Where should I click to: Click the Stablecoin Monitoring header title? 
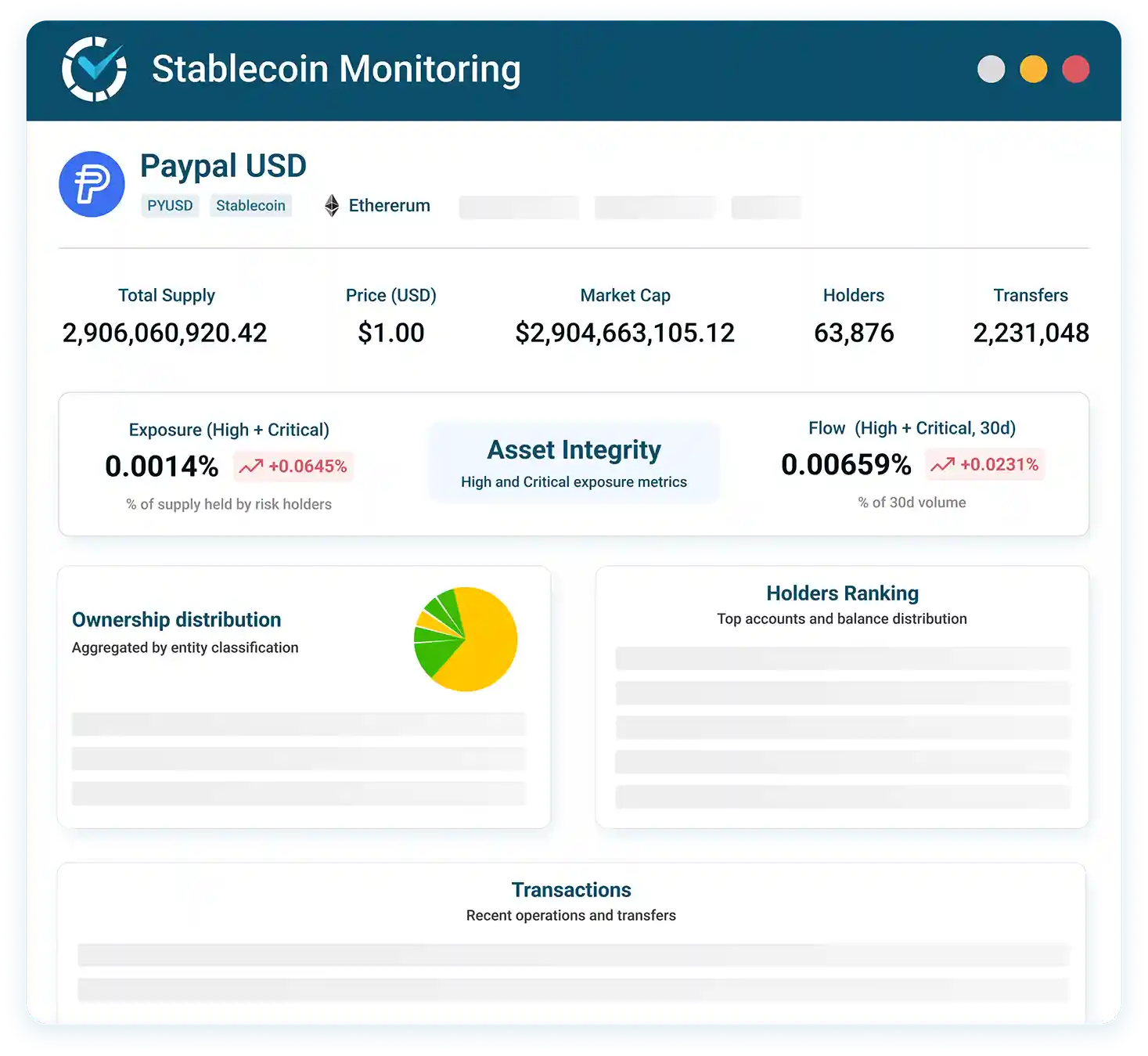click(336, 69)
